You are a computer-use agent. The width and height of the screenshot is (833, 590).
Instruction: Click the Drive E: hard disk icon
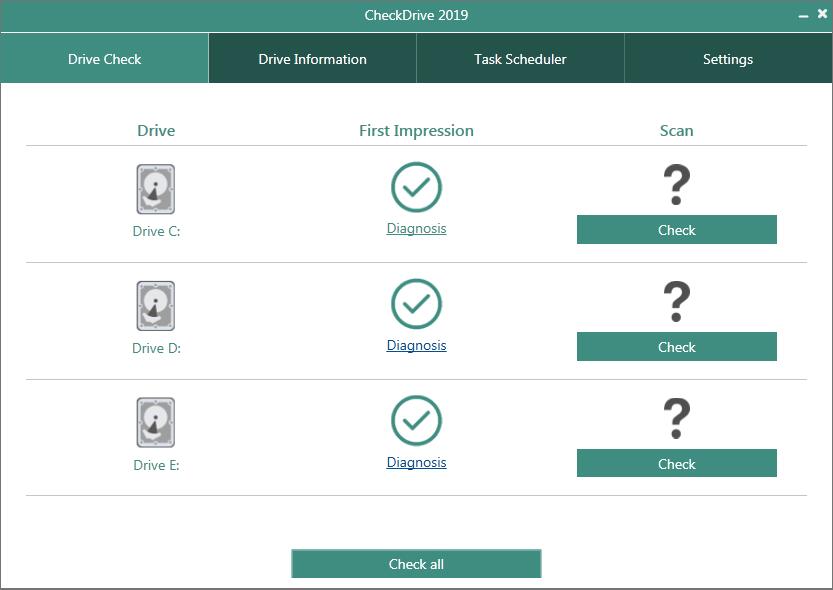tap(155, 423)
